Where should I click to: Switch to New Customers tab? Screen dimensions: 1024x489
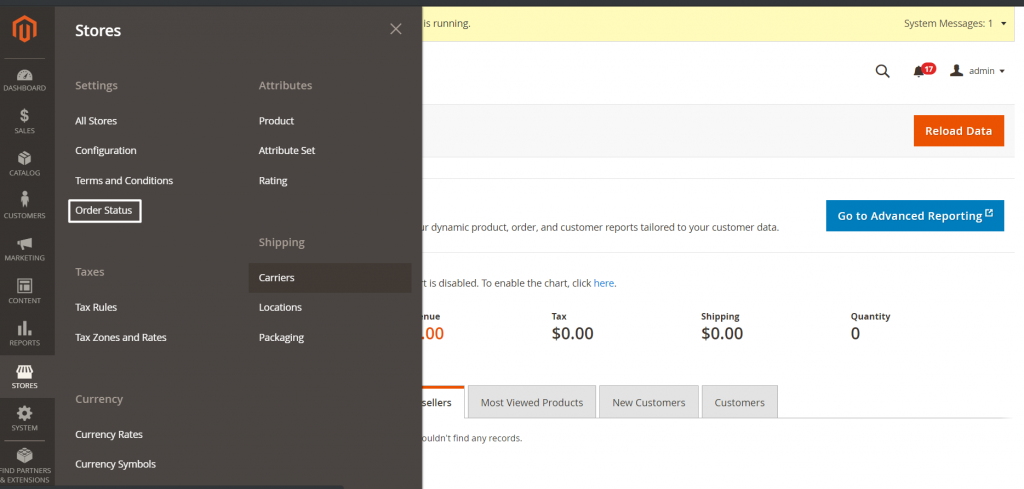pyautogui.click(x=649, y=402)
